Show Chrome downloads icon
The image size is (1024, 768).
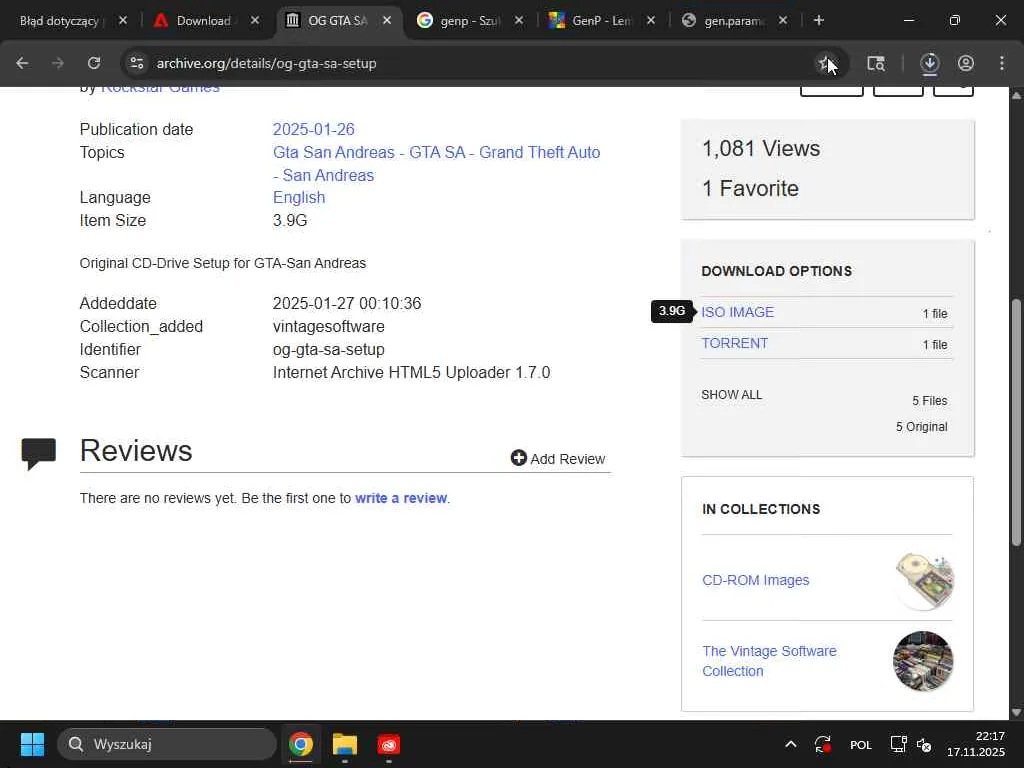[x=929, y=63]
